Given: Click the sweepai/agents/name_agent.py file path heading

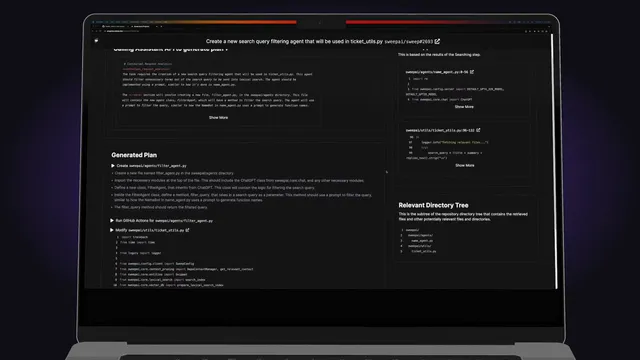Looking at the screenshot, I should (437, 72).
